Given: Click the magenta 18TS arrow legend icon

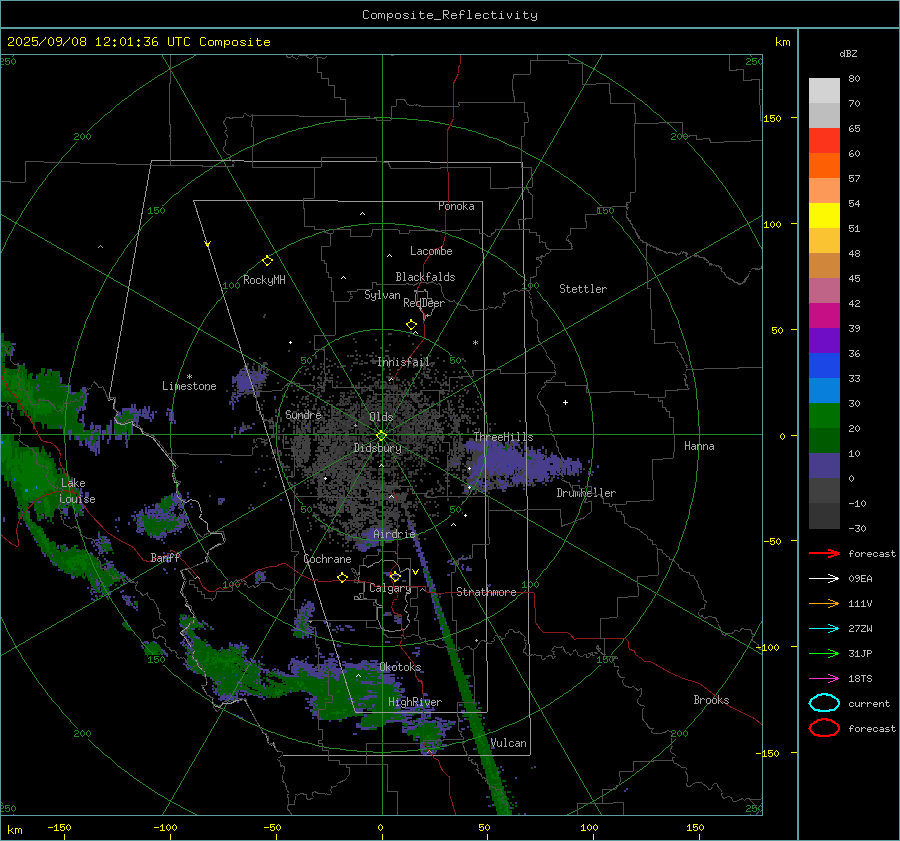Looking at the screenshot, I should (x=825, y=679).
